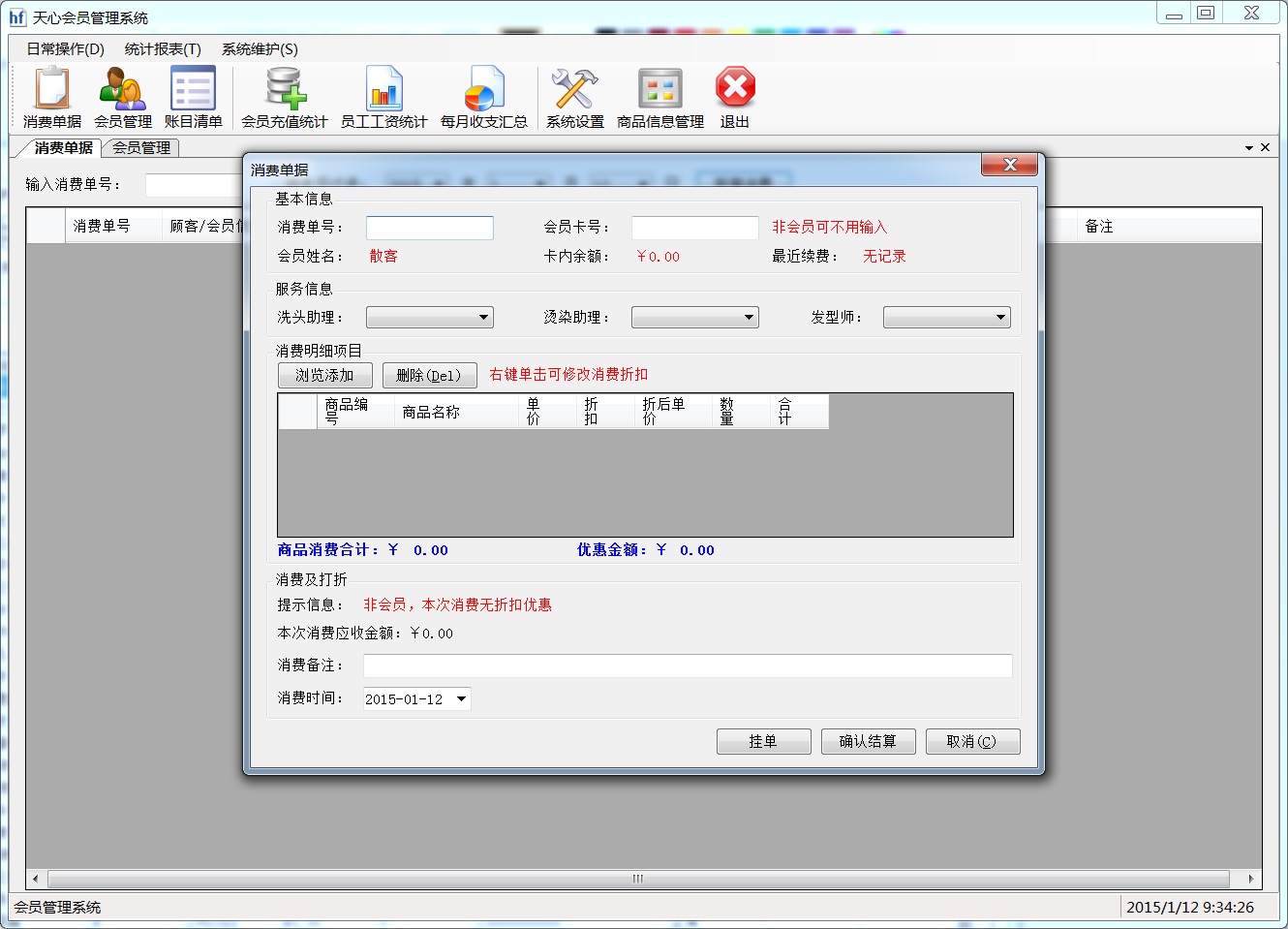
Task: Click the 浏览添加 button
Action: click(325, 375)
